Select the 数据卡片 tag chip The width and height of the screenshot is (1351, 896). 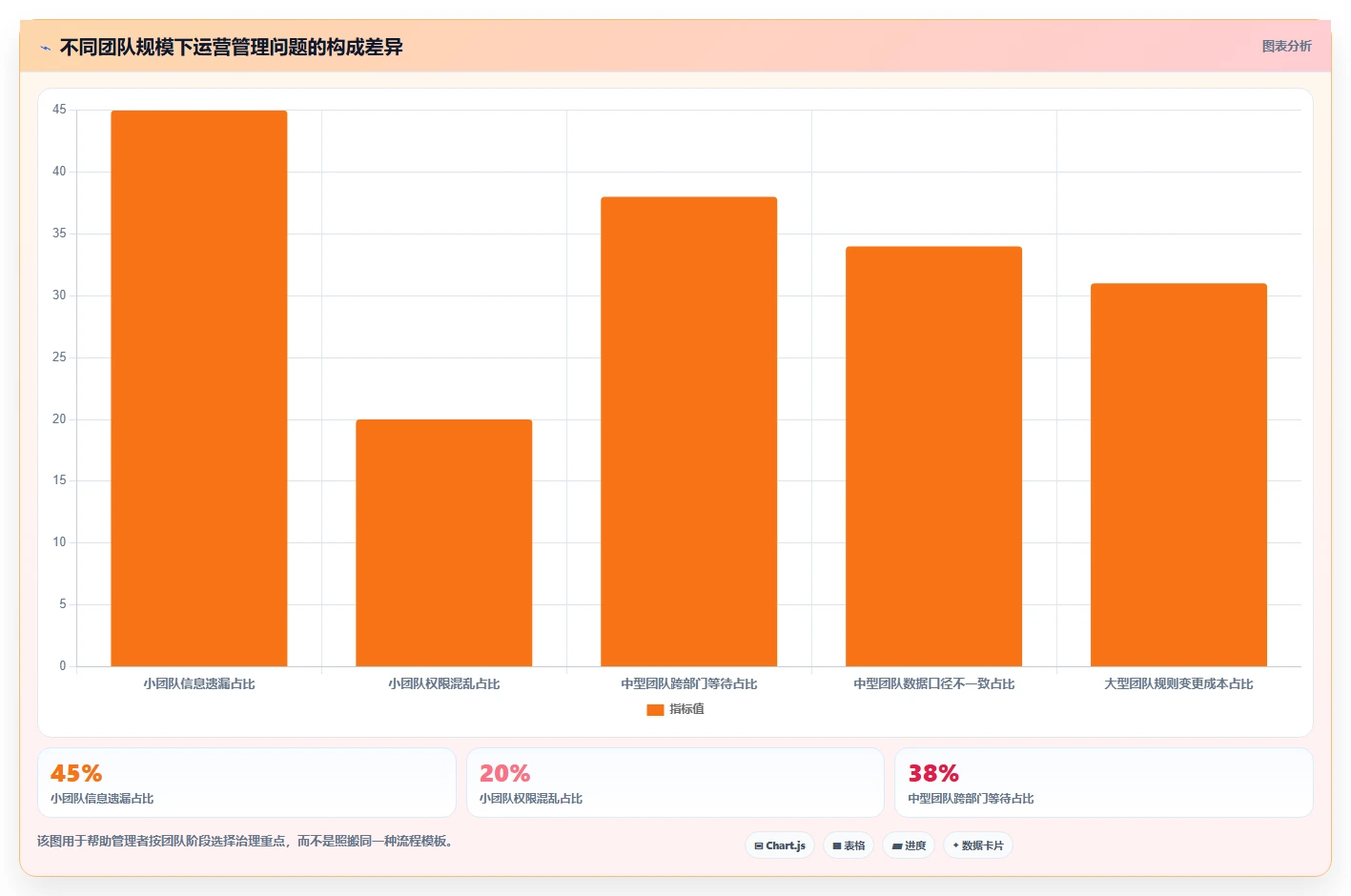[978, 845]
